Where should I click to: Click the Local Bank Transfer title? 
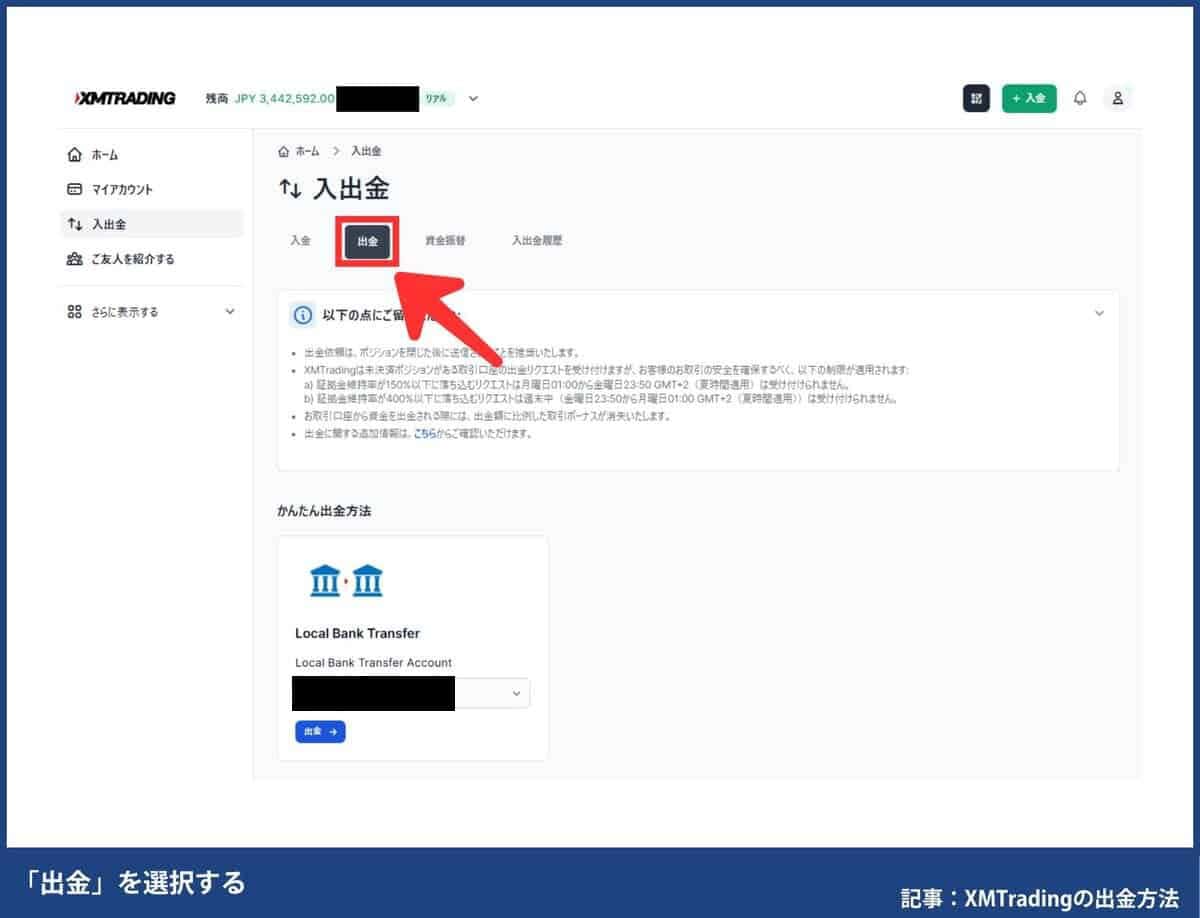[x=357, y=633]
